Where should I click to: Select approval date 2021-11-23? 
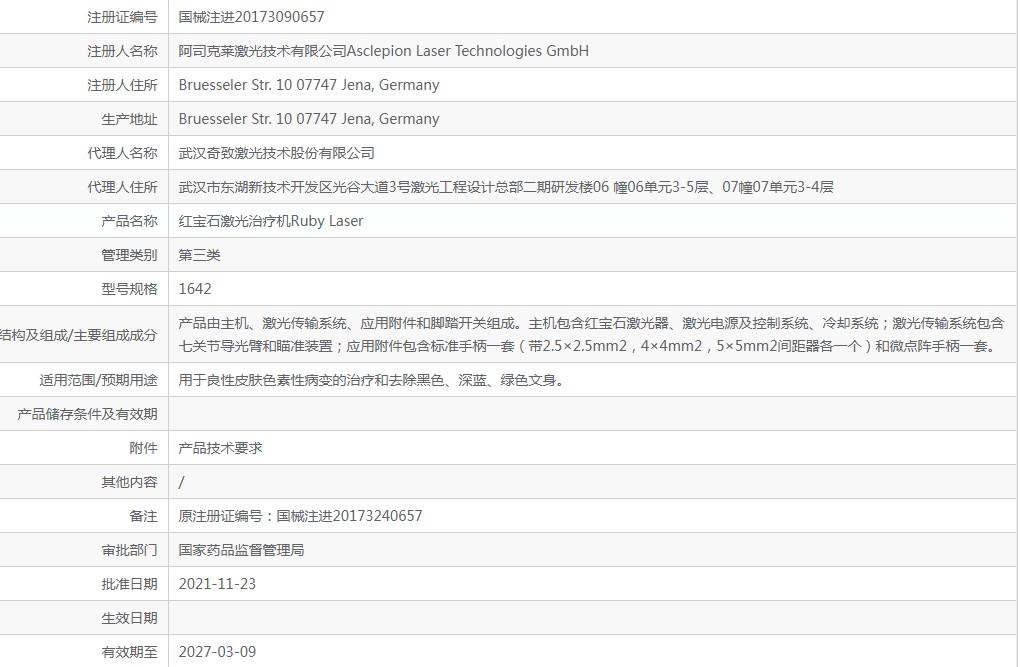coord(217,584)
